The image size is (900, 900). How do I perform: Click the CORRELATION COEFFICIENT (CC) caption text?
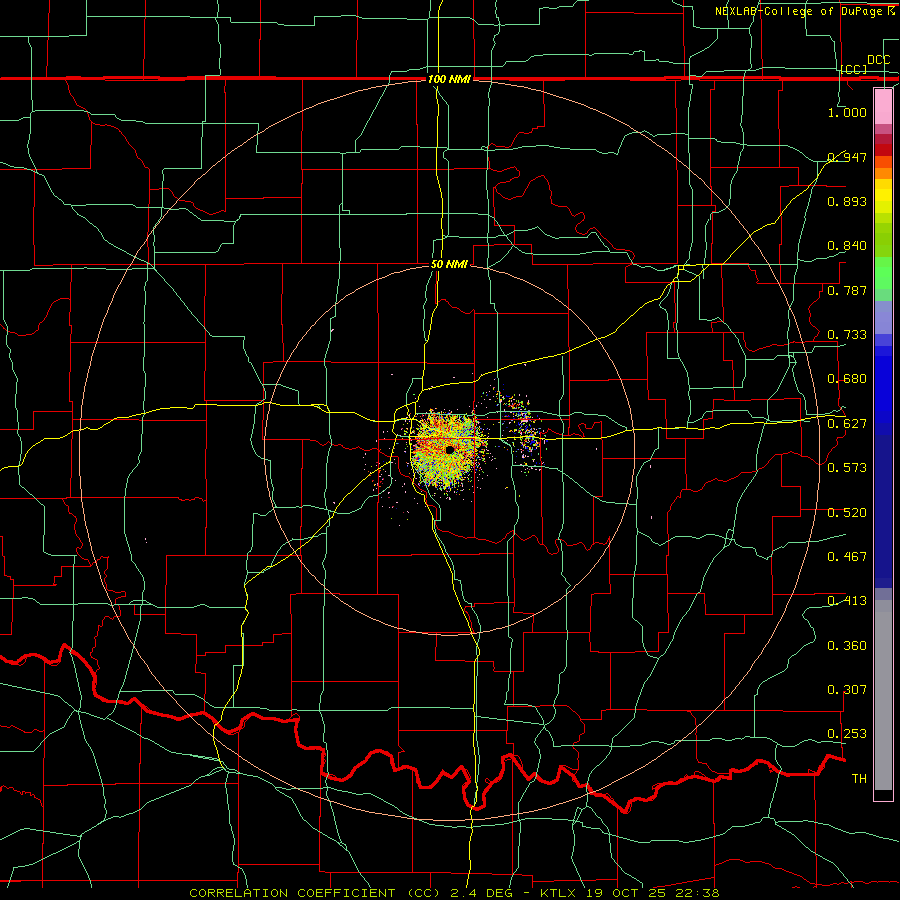315,893
